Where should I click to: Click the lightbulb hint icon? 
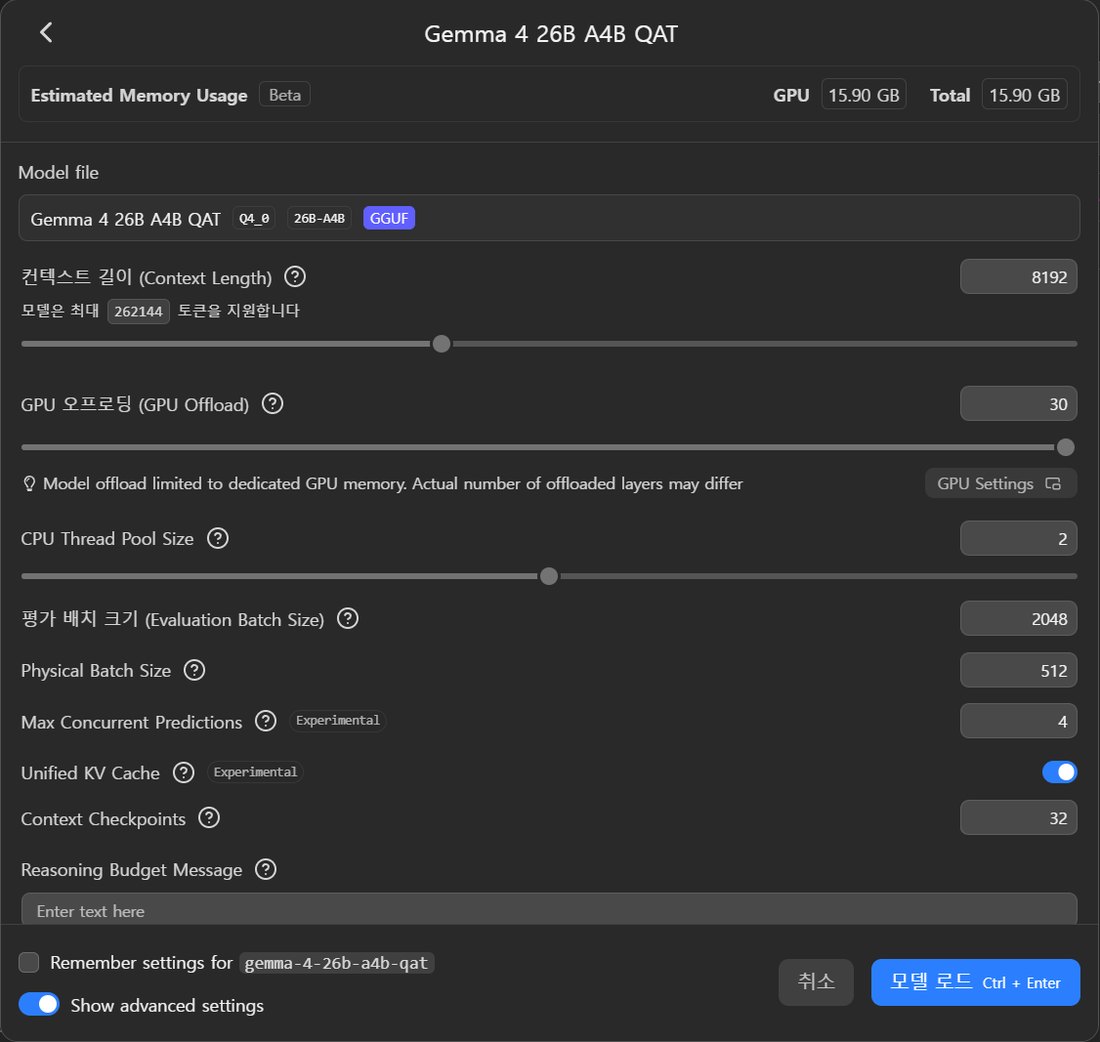click(x=29, y=483)
